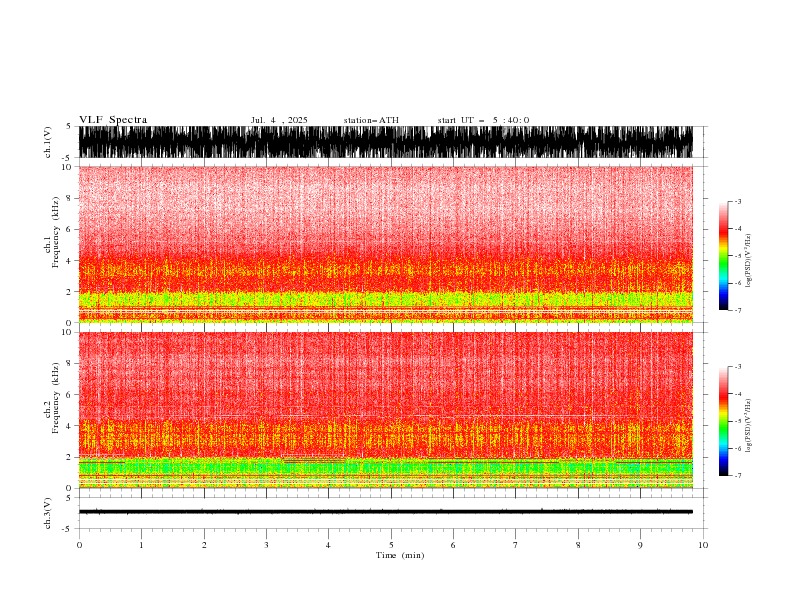Click the ch.1 log(PSD) colorbar label
792x612 pixels.
click(748, 261)
